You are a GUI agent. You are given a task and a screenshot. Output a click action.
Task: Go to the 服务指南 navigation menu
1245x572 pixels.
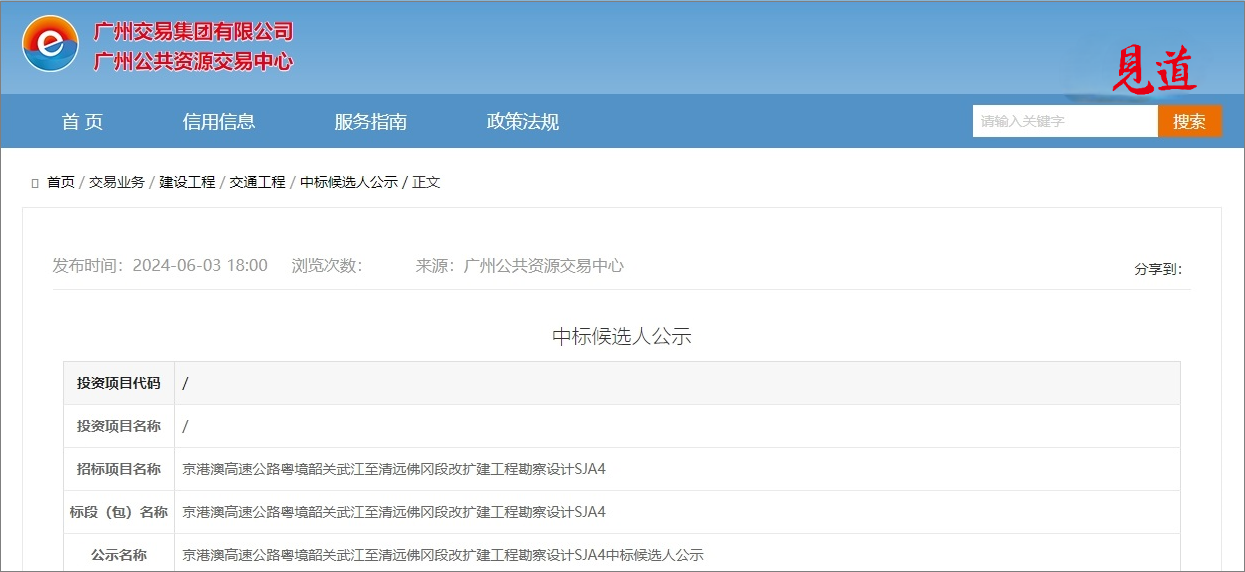[370, 122]
